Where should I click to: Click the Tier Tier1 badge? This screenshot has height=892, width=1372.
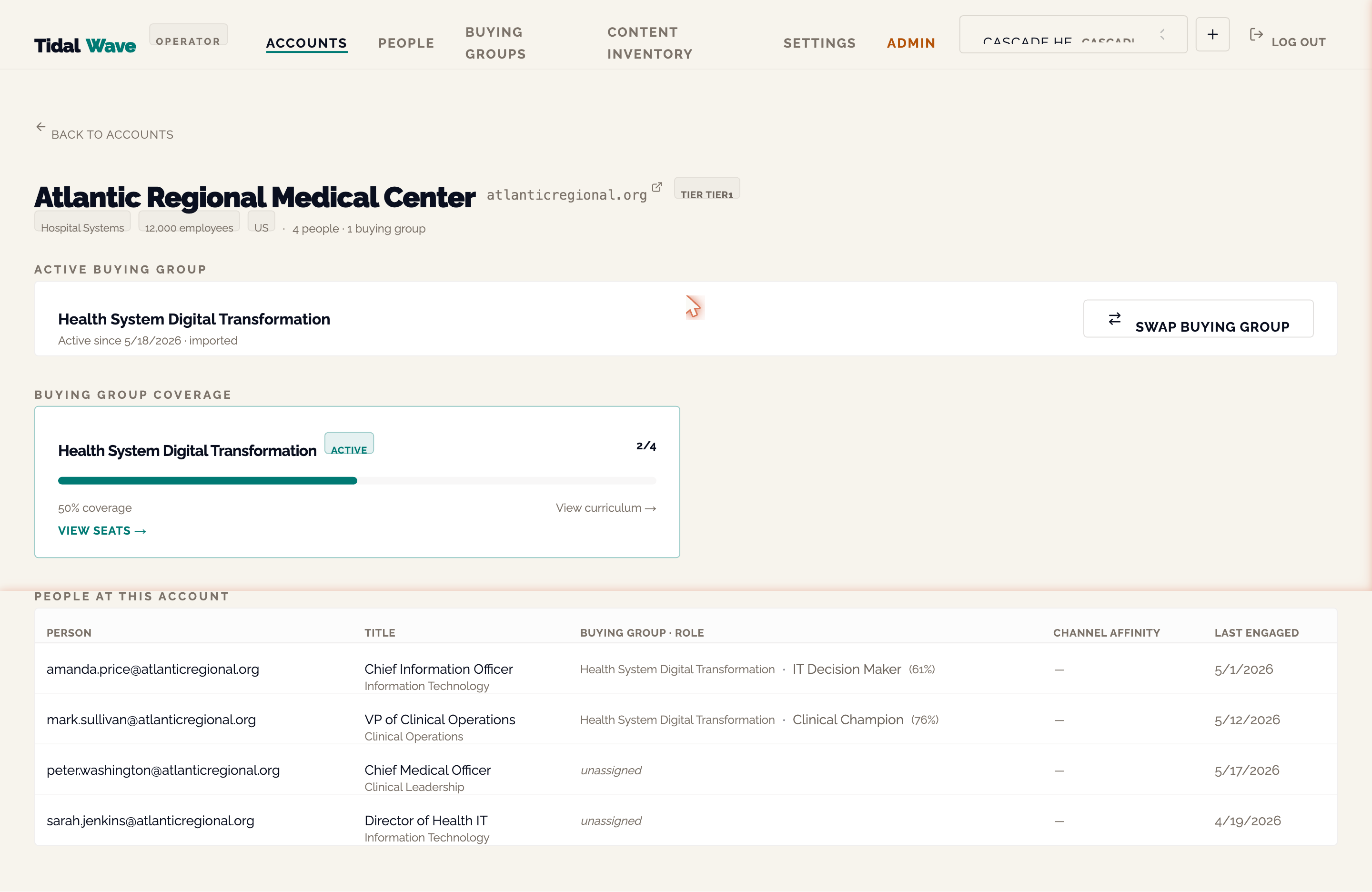point(707,189)
